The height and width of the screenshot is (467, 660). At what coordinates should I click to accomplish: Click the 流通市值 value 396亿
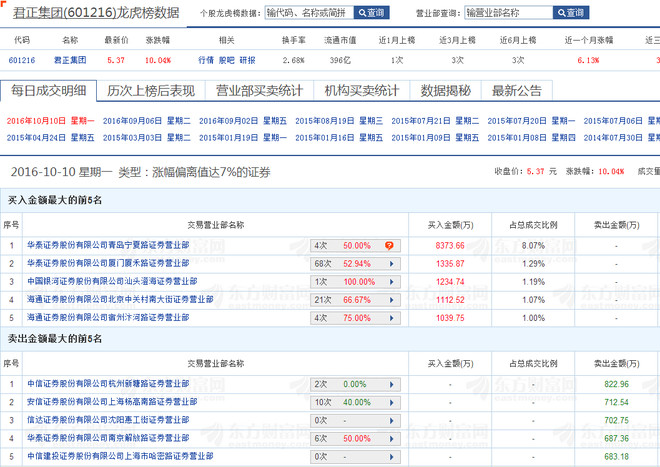tap(340, 60)
